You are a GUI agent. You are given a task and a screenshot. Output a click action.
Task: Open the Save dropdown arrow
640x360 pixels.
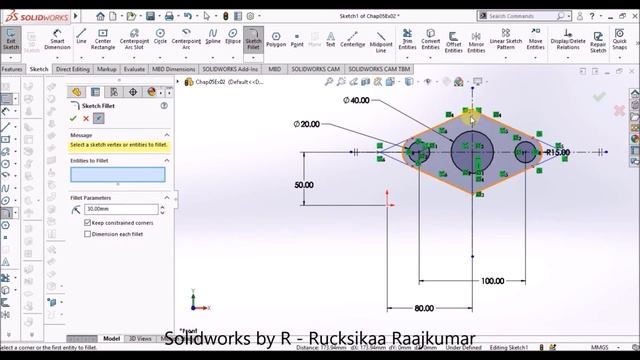coord(159,16)
